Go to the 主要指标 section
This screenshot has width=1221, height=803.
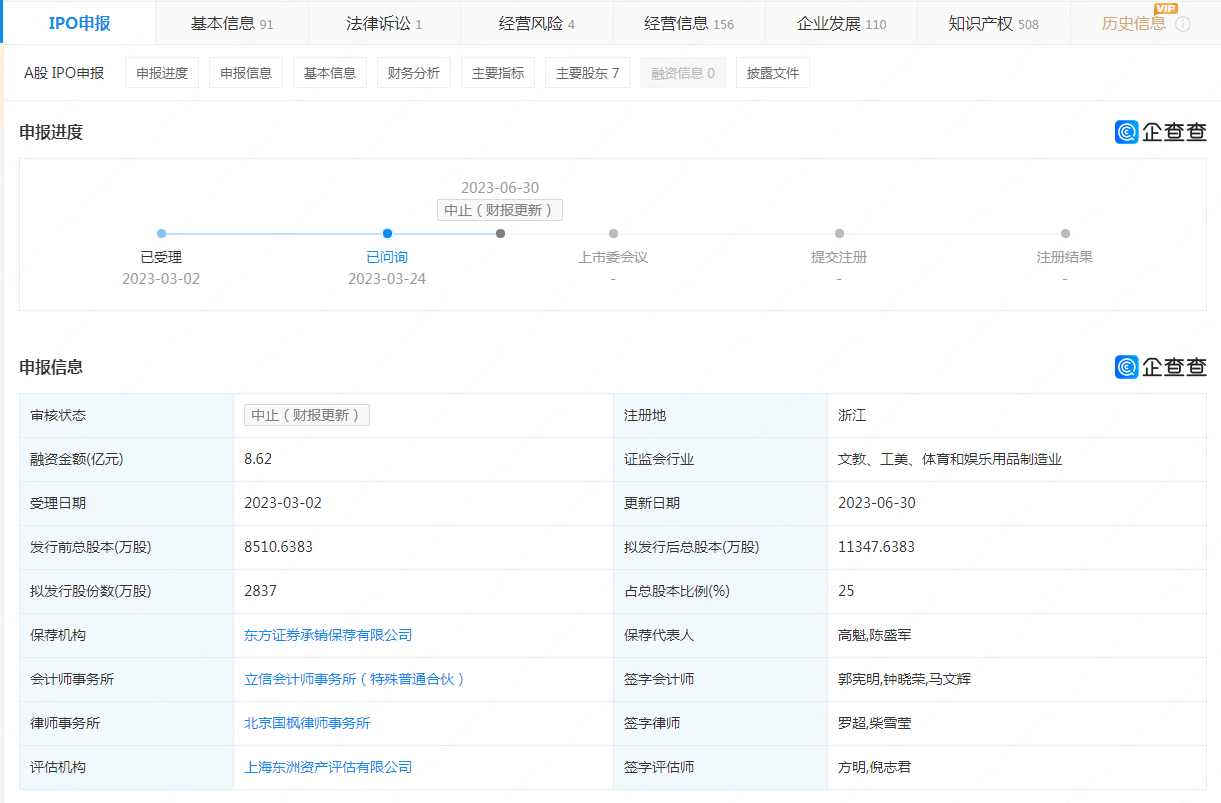pyautogui.click(x=498, y=73)
